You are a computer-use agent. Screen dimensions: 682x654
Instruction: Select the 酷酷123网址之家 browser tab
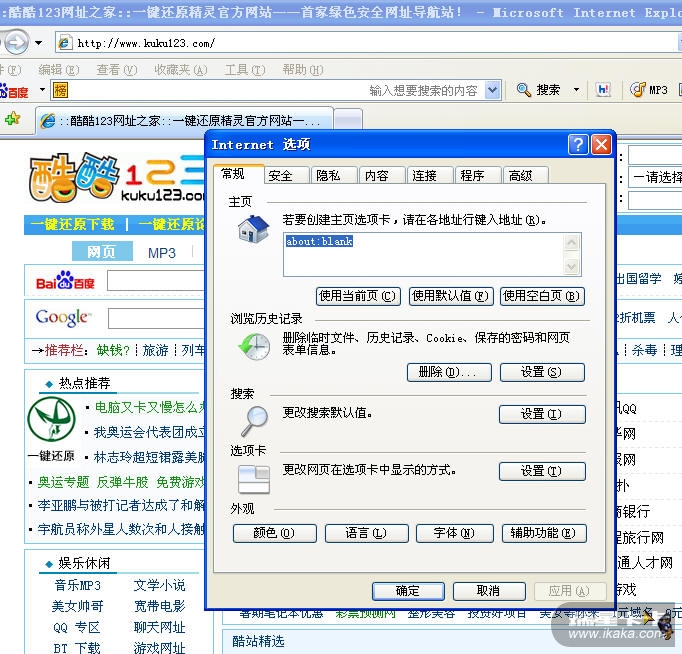pyautogui.click(x=184, y=120)
